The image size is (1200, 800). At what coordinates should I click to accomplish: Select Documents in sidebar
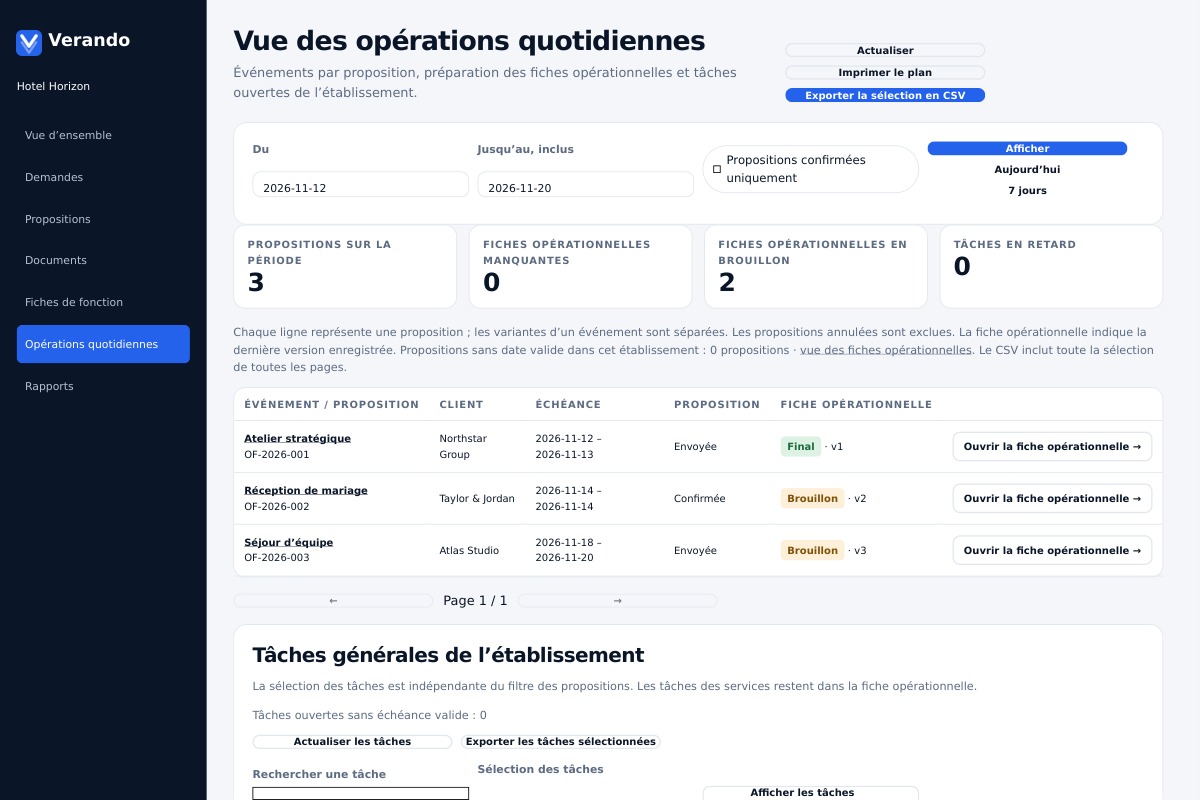(103, 260)
